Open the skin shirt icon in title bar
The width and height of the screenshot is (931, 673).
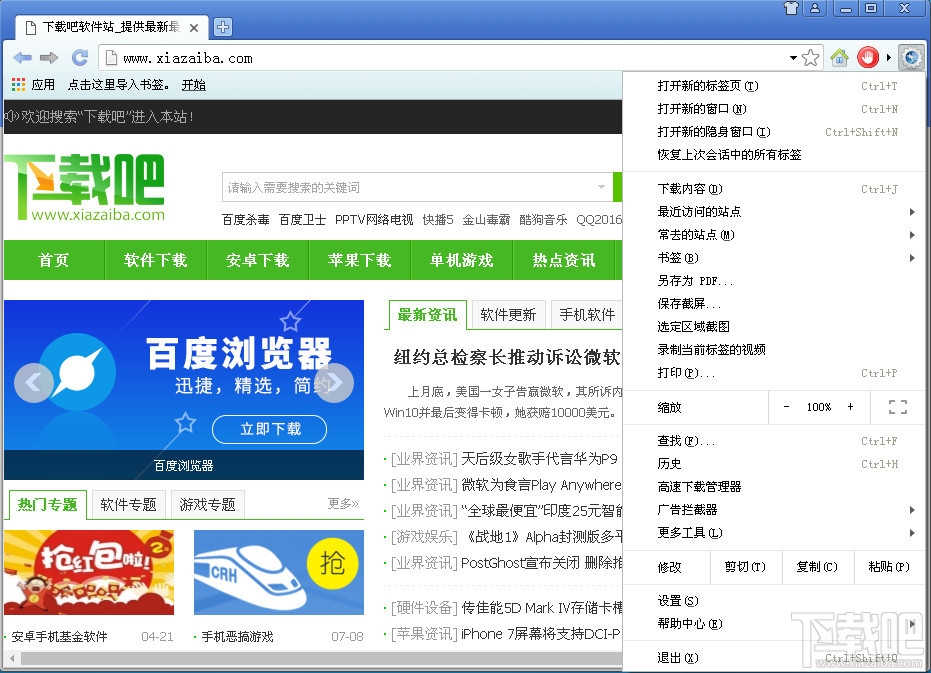[x=791, y=8]
